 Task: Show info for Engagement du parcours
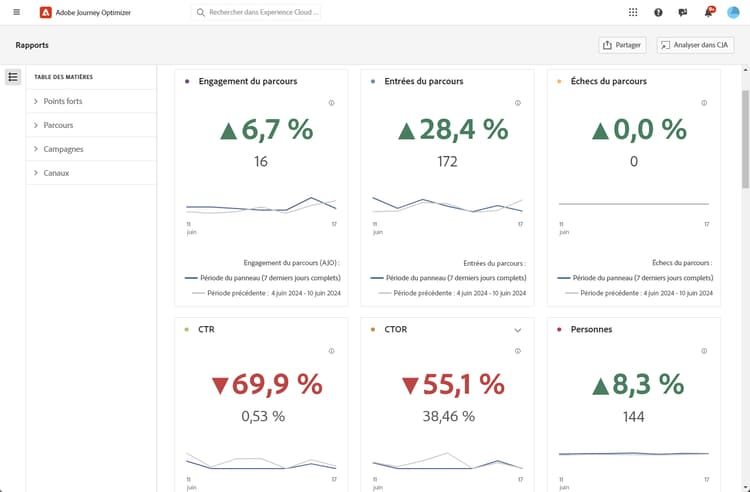coord(331,103)
